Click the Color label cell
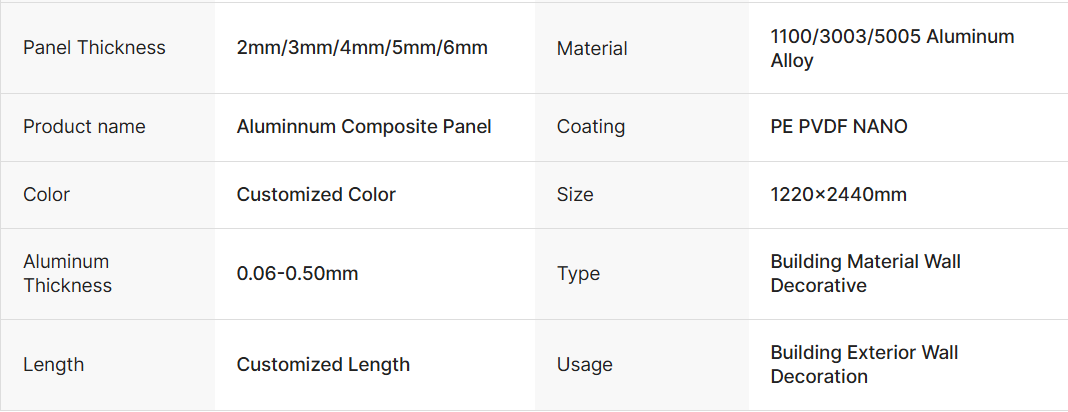 coord(47,195)
